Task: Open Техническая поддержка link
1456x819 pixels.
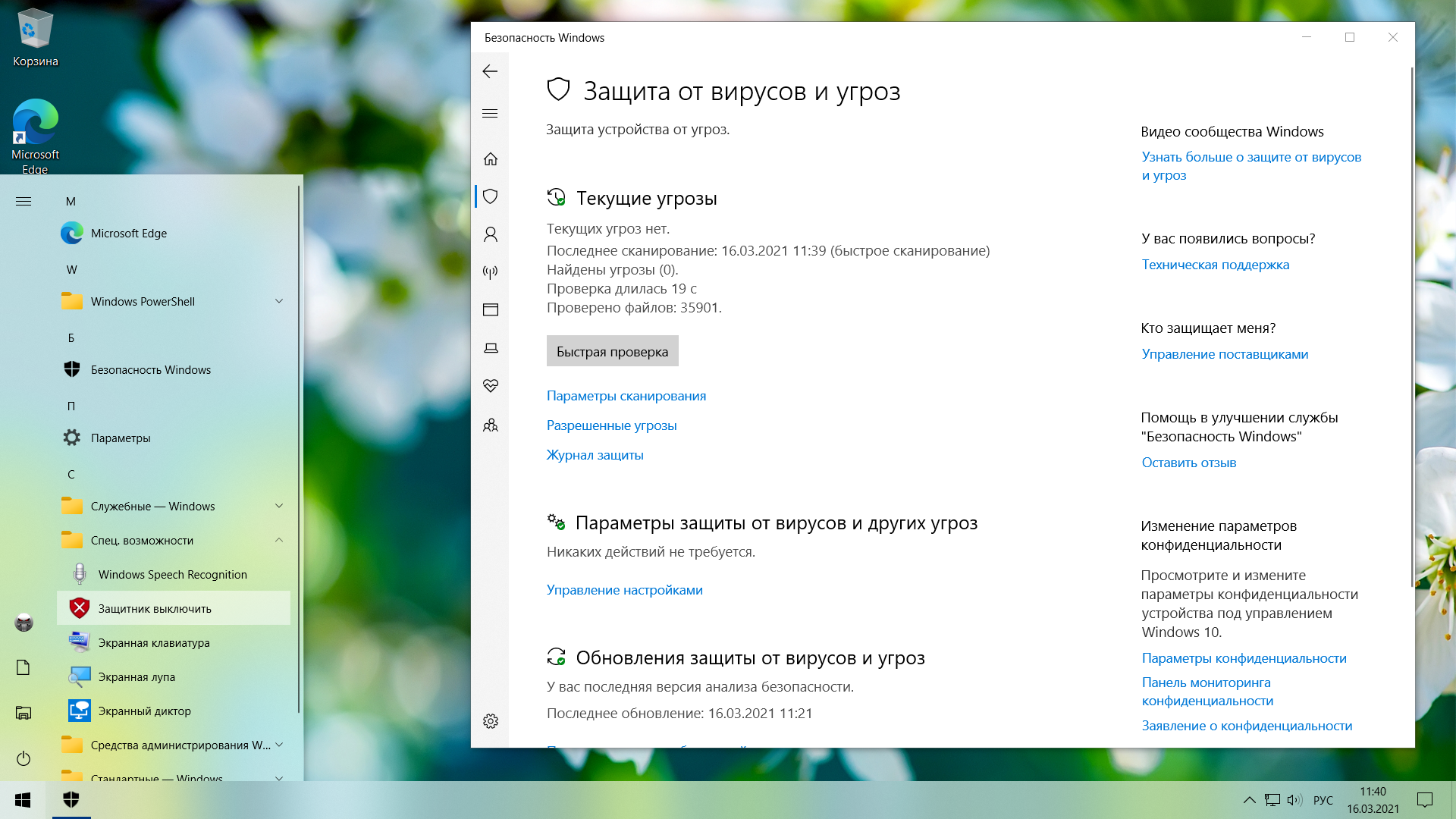Action: 1216,265
